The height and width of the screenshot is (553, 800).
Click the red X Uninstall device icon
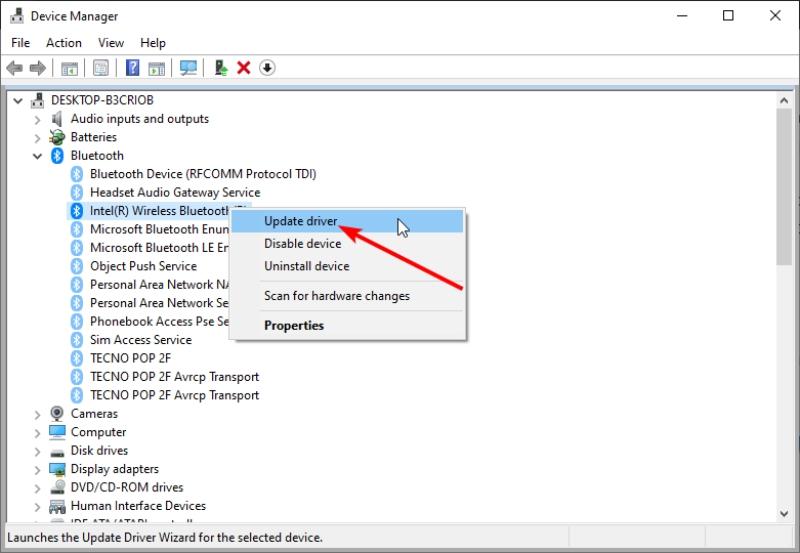pyautogui.click(x=244, y=68)
